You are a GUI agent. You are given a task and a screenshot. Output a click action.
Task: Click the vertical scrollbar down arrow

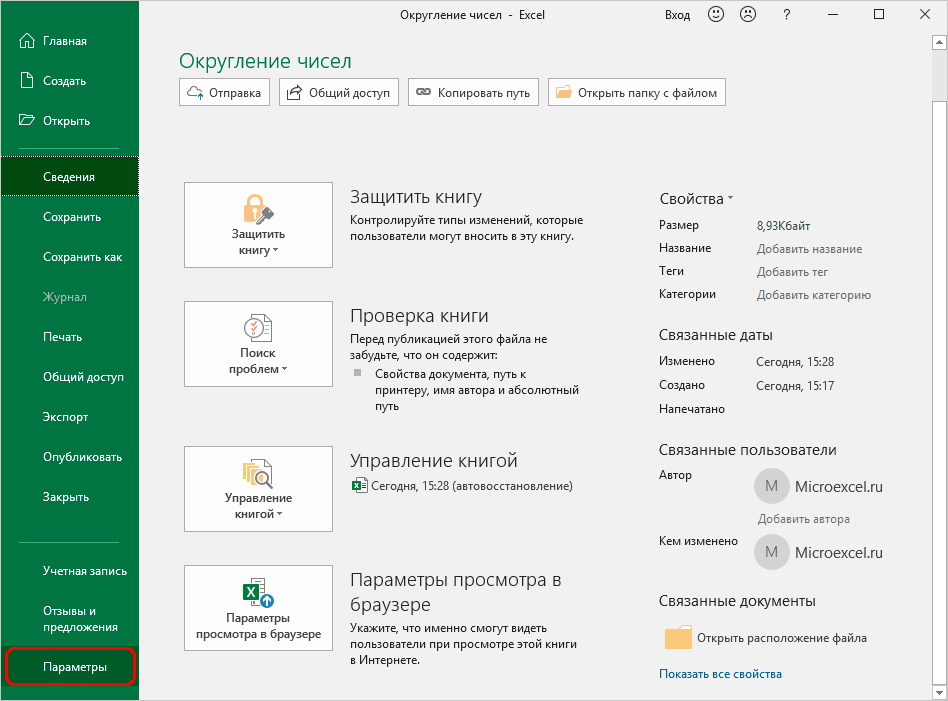point(939,691)
